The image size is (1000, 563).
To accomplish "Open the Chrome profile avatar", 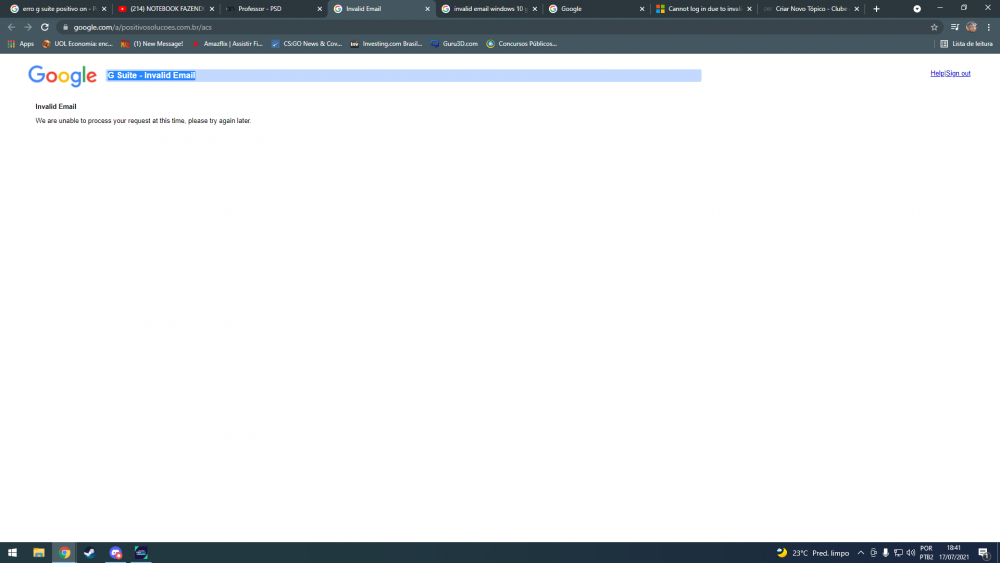I will [x=971, y=27].
